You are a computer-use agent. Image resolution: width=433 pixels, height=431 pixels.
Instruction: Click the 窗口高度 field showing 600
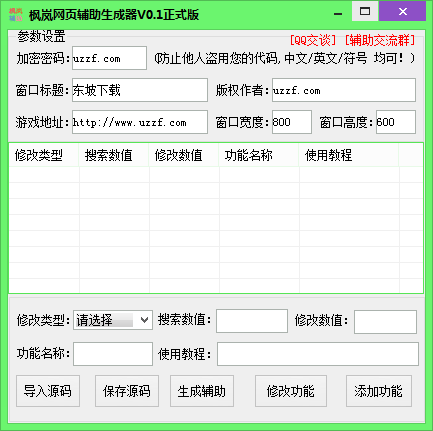[396, 122]
